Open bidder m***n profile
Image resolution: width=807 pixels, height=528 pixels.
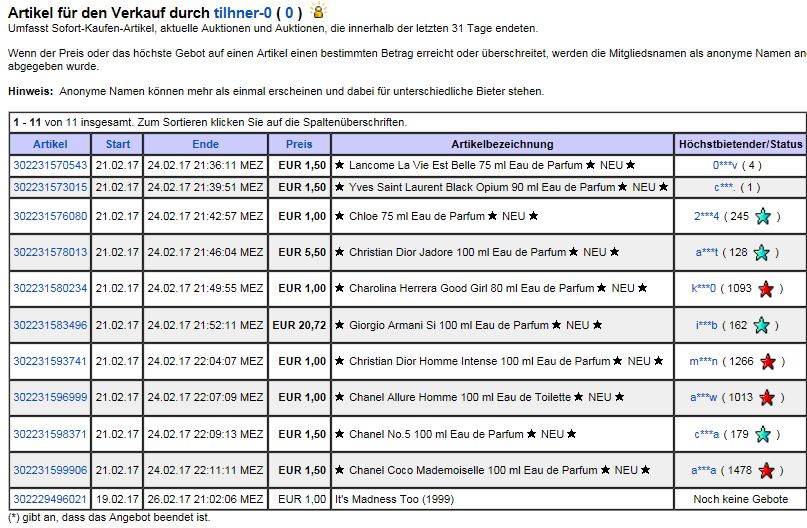click(x=703, y=361)
